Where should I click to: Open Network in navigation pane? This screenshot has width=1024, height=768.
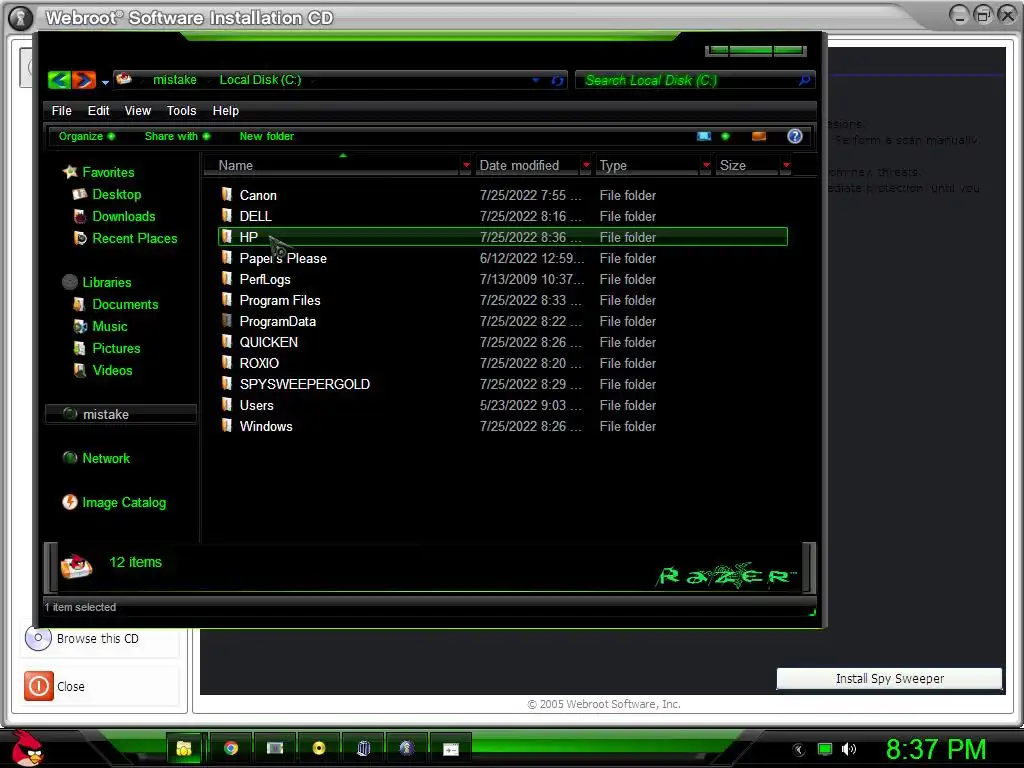[x=106, y=458]
